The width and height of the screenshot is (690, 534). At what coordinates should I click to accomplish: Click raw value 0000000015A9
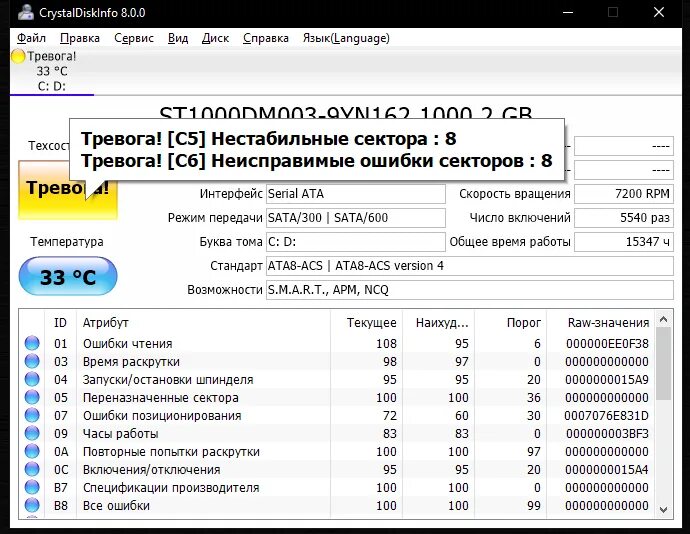click(x=607, y=379)
